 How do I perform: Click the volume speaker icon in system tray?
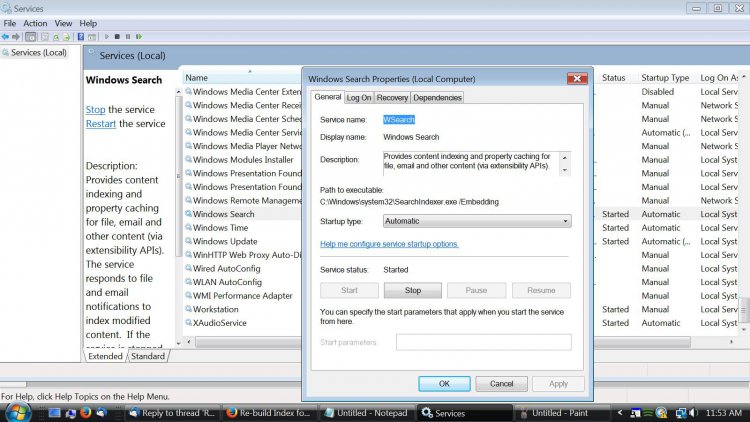tap(694, 412)
